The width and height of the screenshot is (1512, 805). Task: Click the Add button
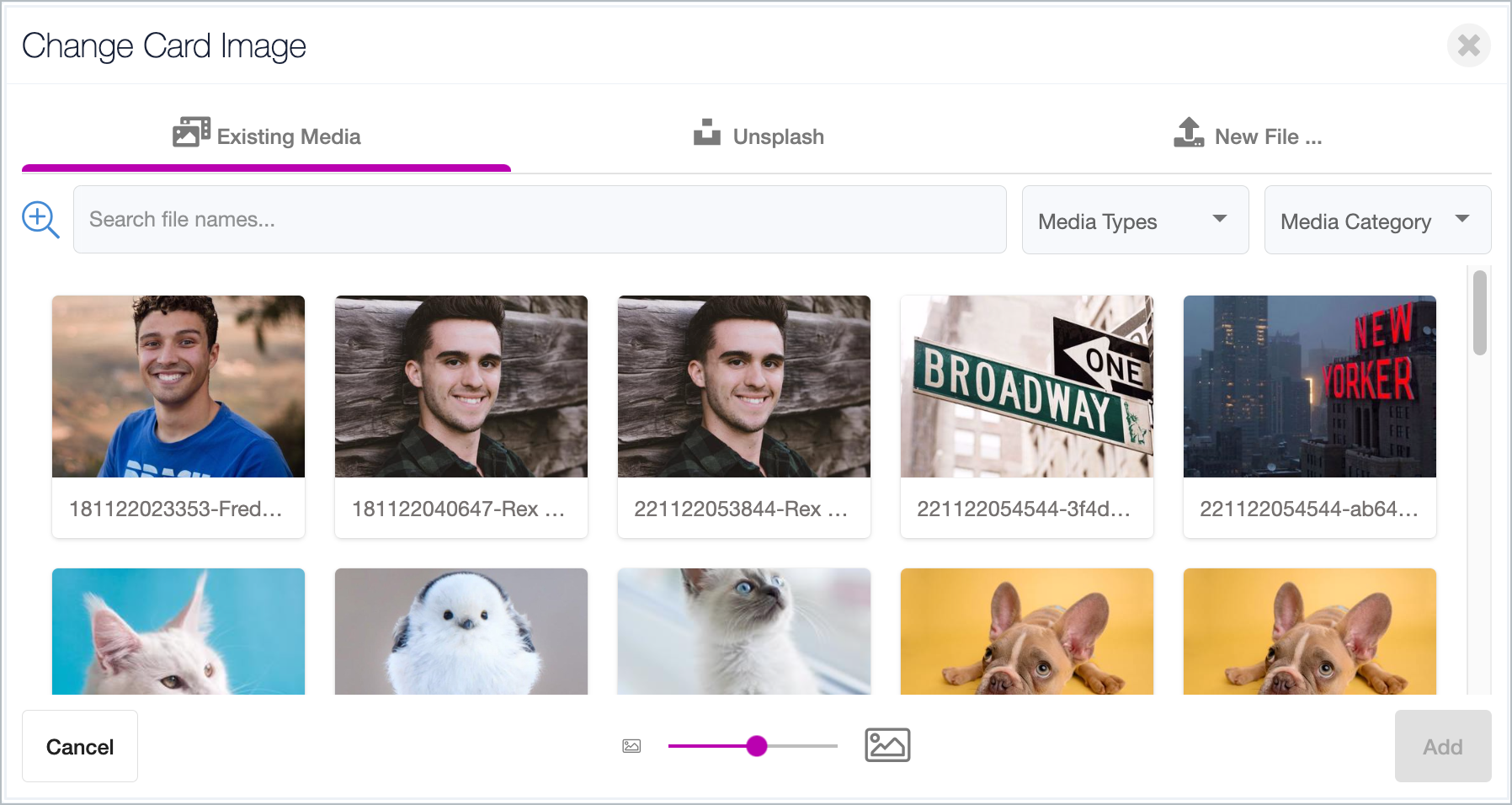[1443, 746]
